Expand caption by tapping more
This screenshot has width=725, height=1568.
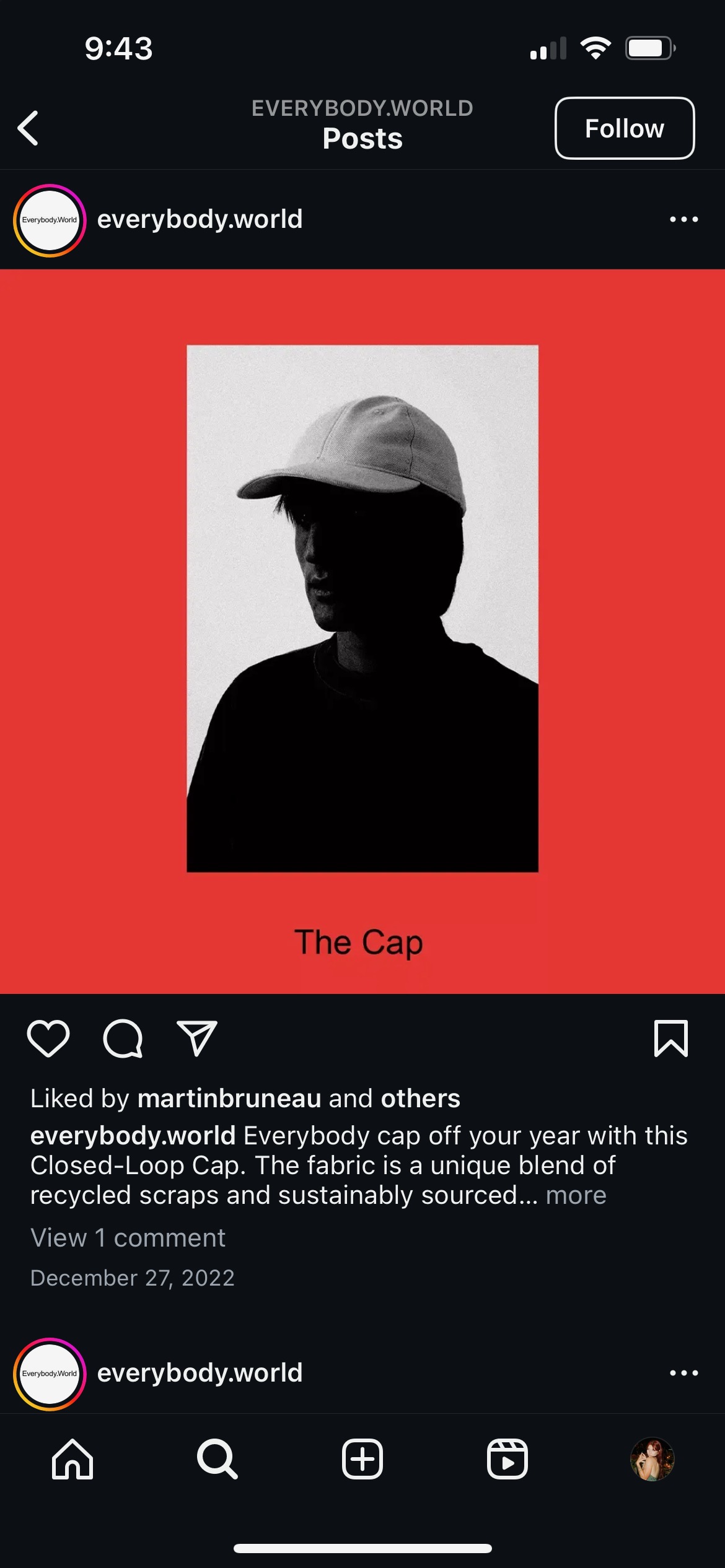tap(576, 1195)
